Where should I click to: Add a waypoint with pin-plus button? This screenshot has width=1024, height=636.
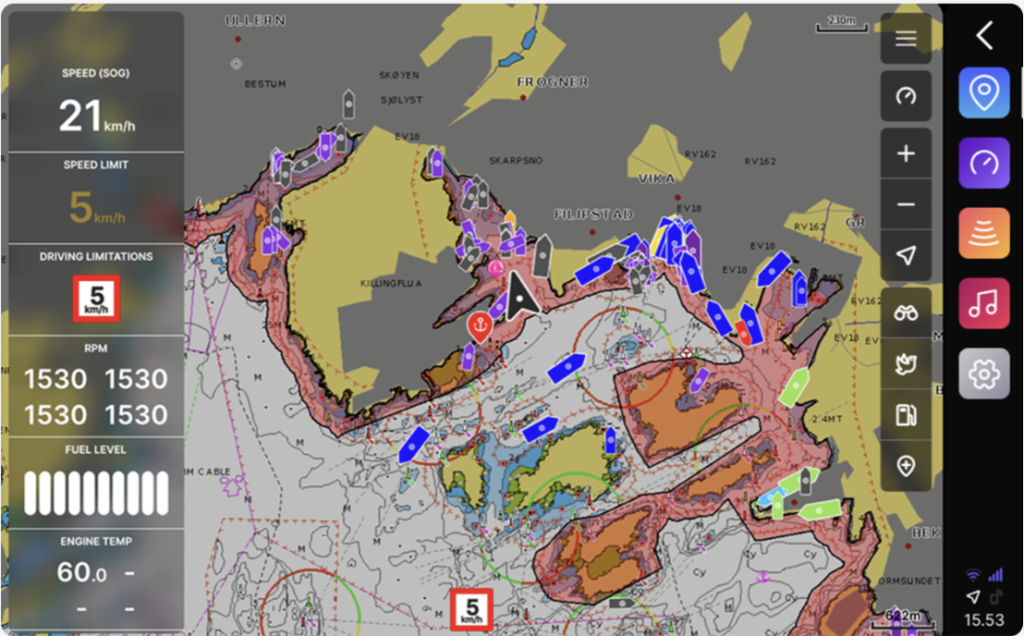906,466
